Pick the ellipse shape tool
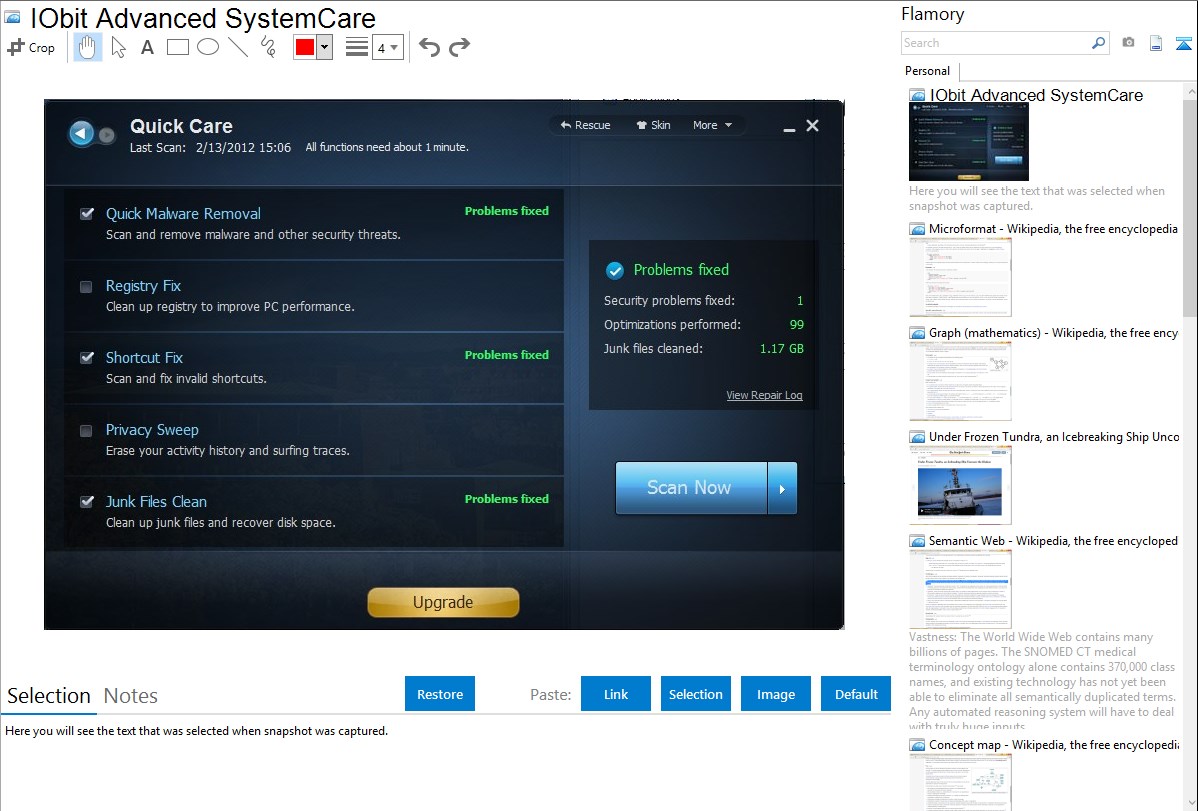 tap(208, 47)
